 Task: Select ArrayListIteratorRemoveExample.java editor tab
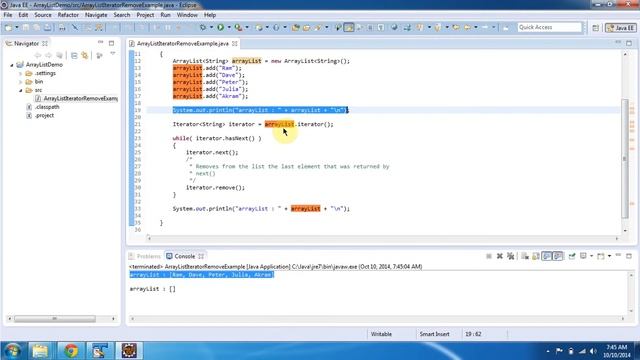click(183, 43)
